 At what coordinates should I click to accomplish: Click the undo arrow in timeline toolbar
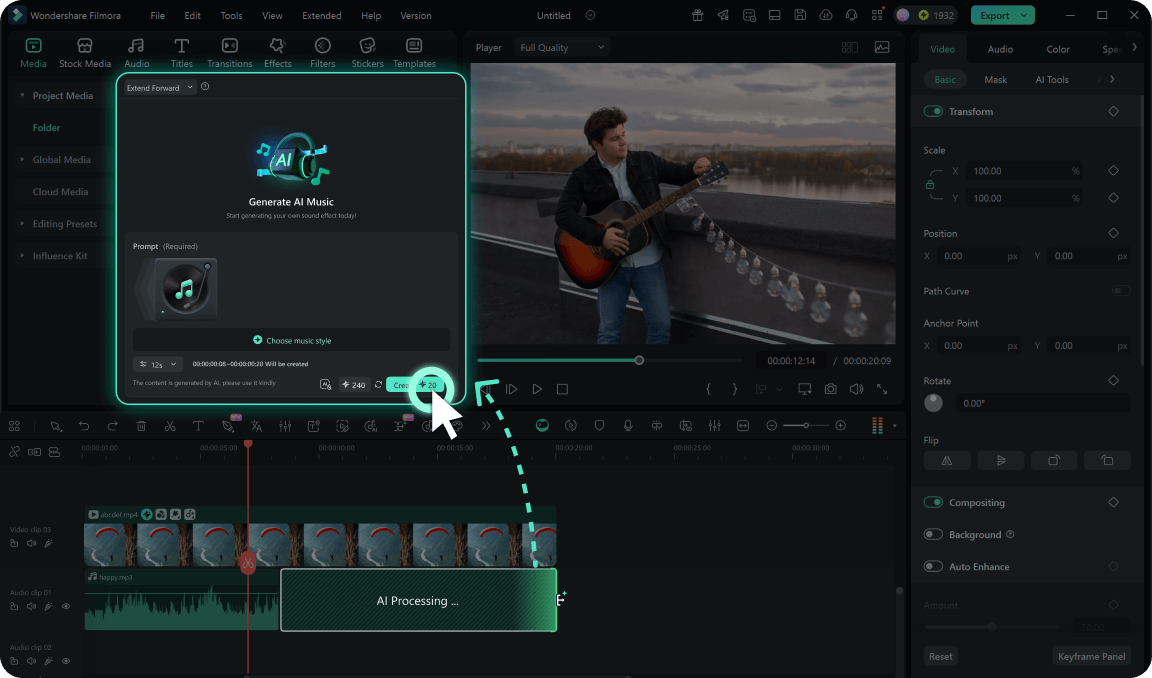(84, 426)
